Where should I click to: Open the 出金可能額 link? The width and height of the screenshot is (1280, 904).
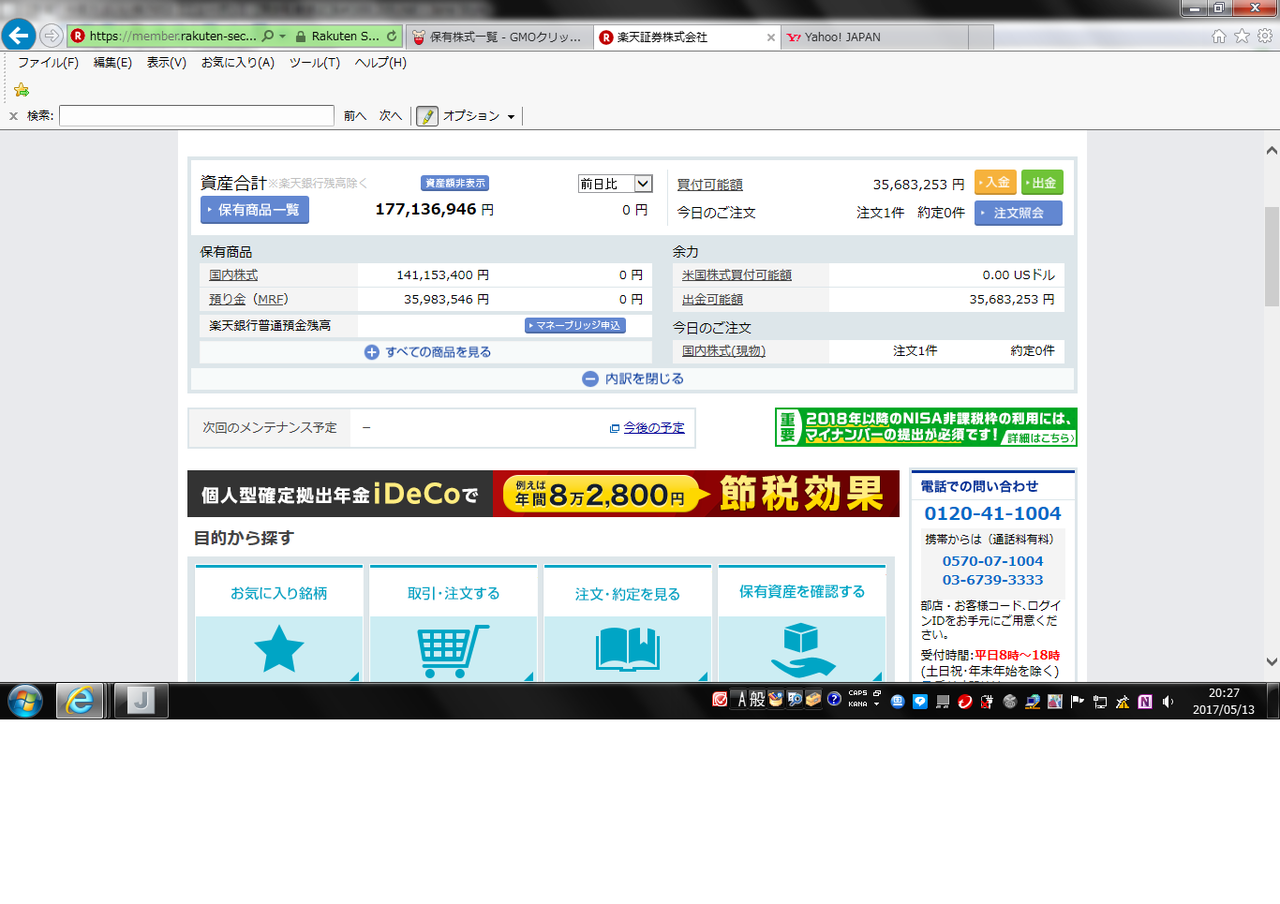[x=712, y=299]
